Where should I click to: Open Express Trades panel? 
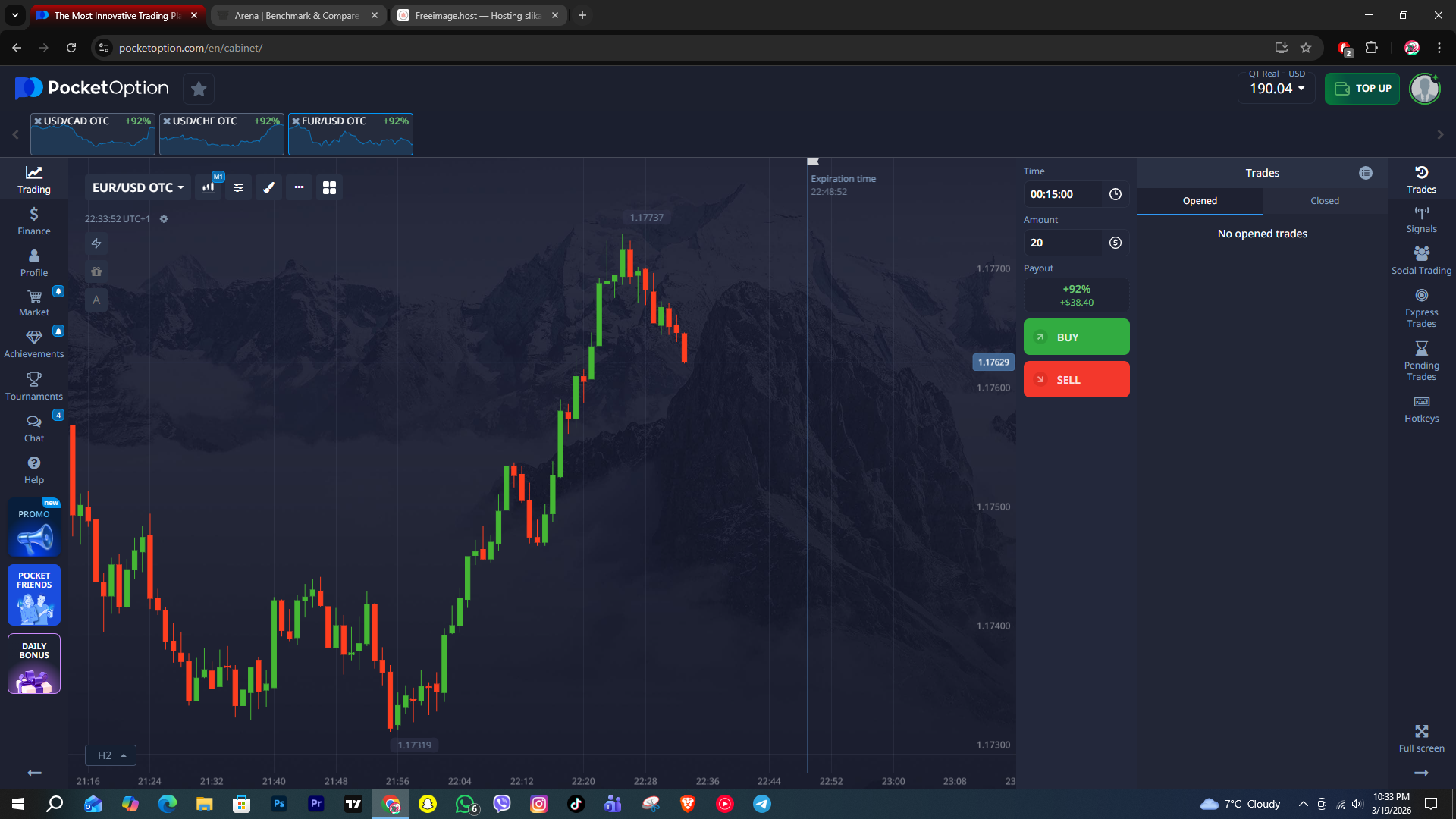click(1421, 307)
